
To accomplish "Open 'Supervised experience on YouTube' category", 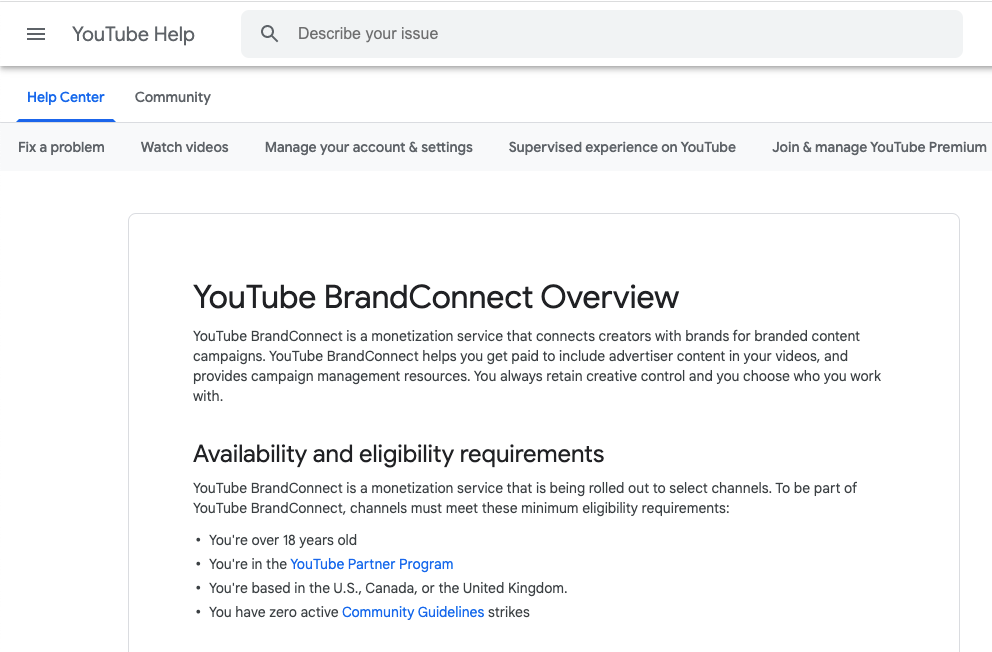I will pos(622,147).
